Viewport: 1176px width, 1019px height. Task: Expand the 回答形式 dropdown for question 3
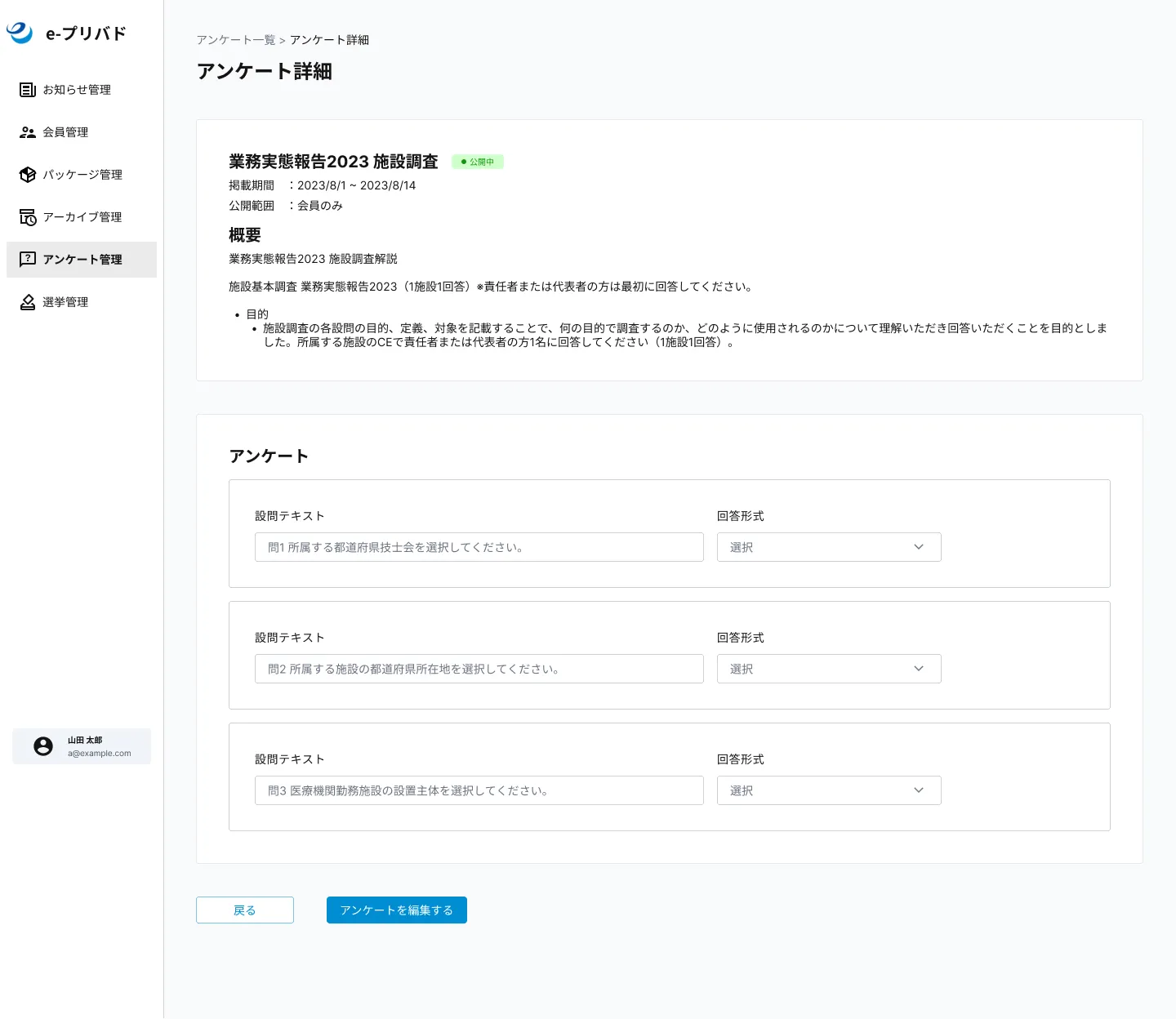click(x=828, y=790)
